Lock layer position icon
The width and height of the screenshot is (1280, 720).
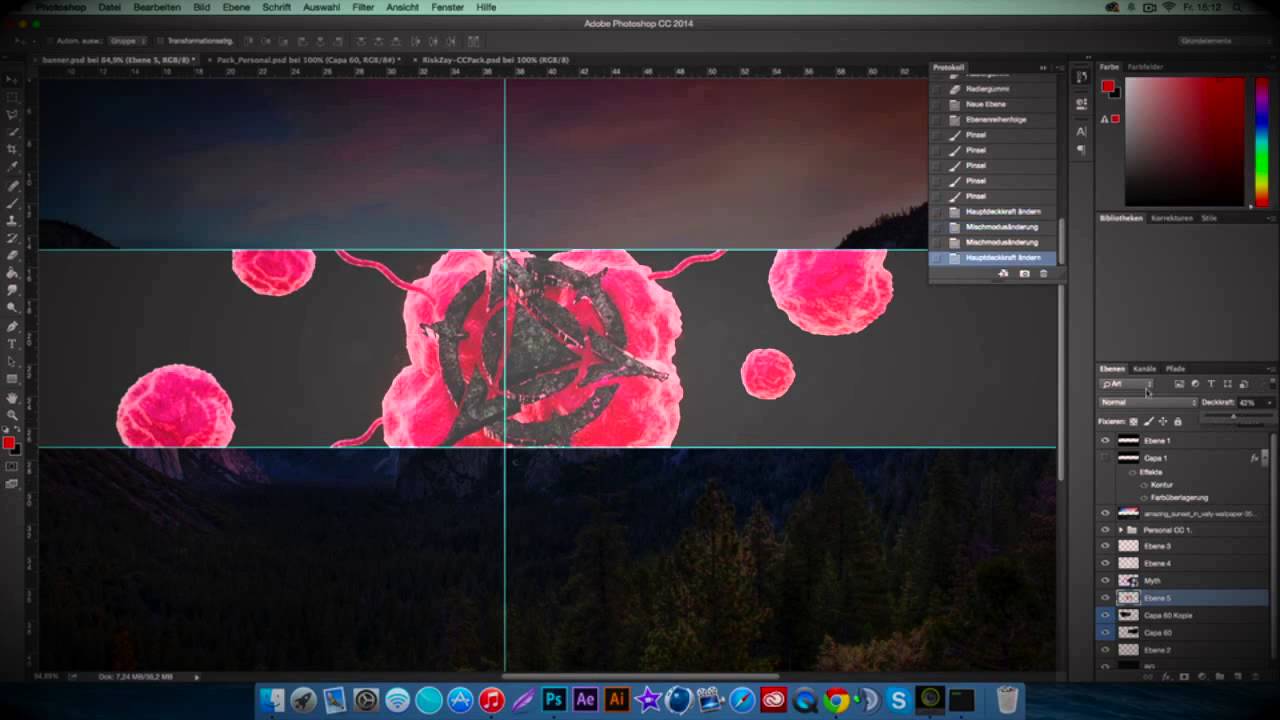(x=1162, y=421)
